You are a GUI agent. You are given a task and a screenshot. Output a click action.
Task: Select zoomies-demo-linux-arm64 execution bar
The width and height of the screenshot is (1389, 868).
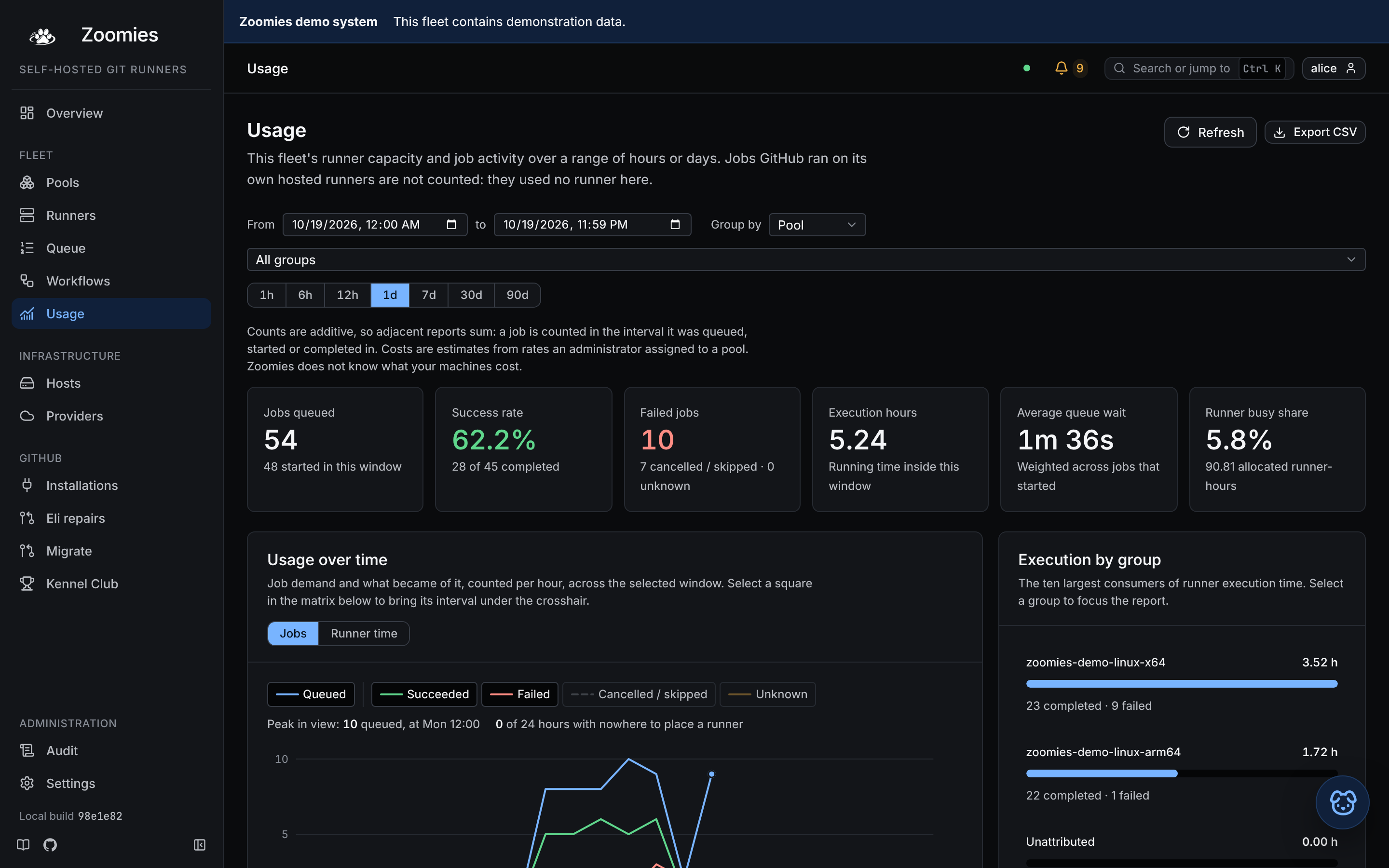click(1181, 773)
